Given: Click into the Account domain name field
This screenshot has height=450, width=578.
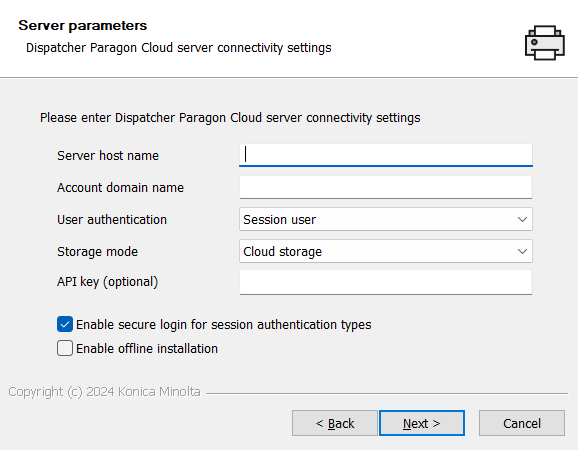Looking at the screenshot, I should (386, 187).
